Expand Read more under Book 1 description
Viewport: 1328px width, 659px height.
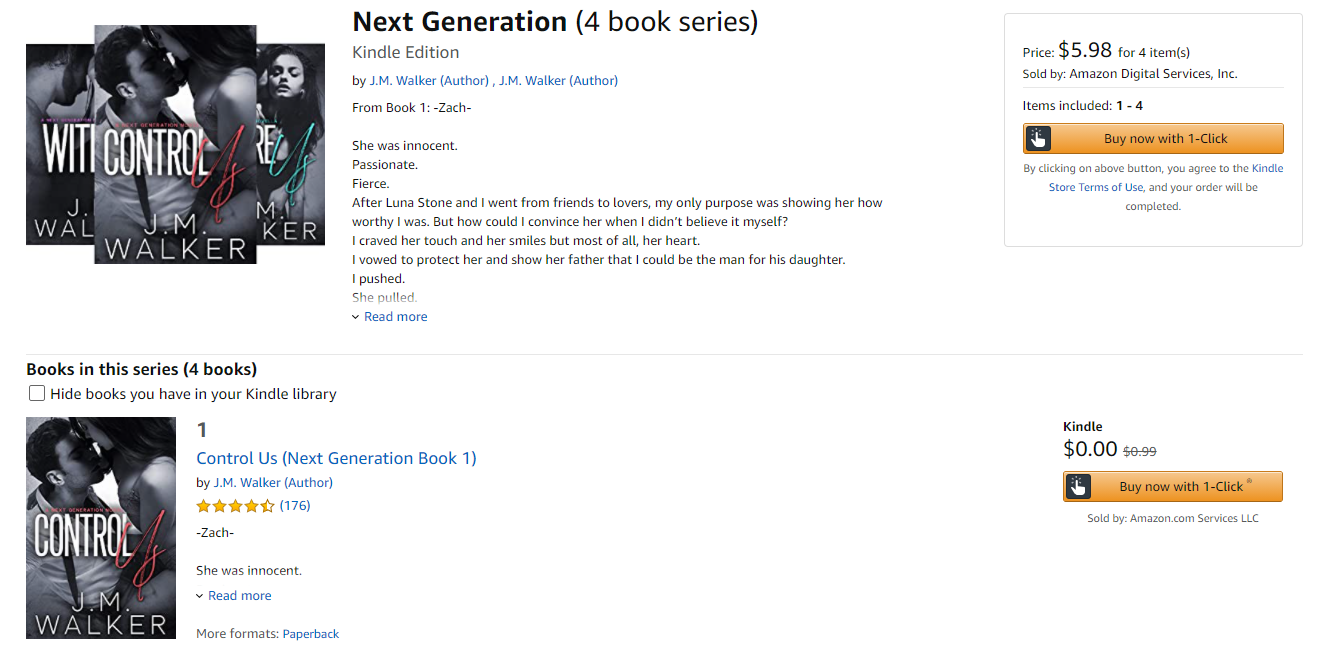239,596
